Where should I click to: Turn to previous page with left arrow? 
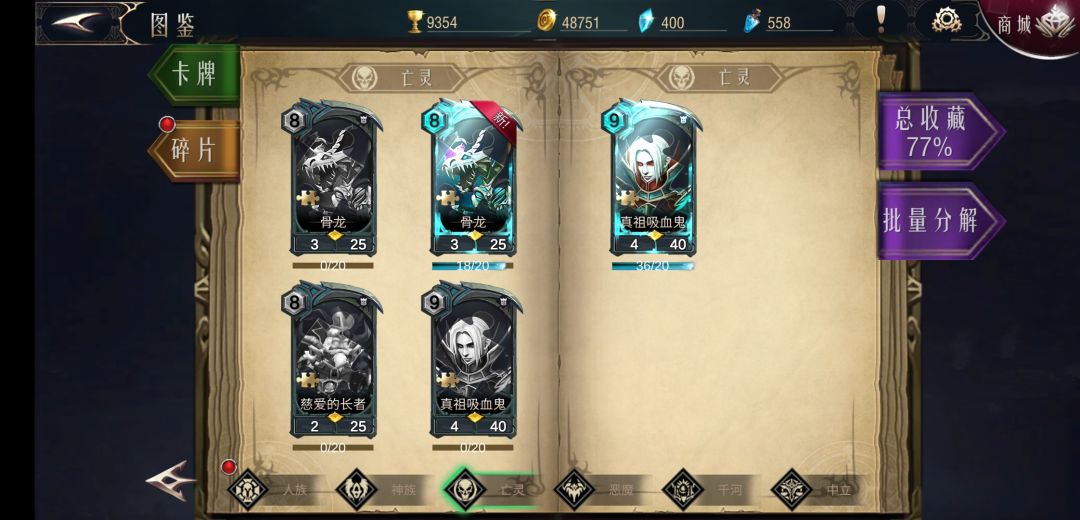tap(170, 480)
